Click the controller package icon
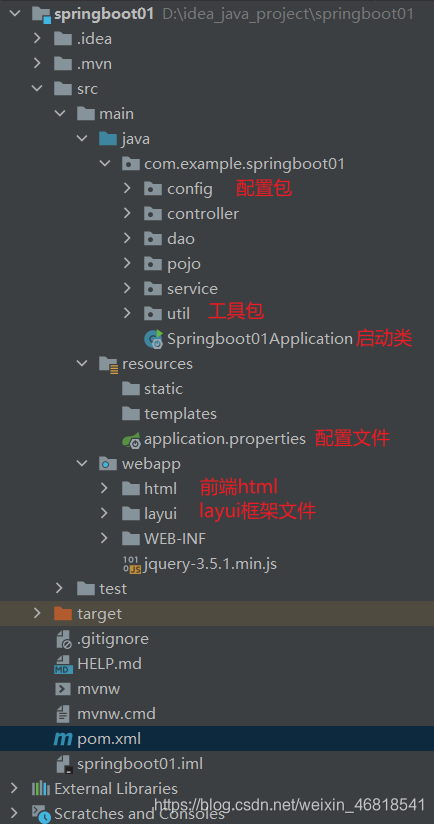This screenshot has height=824, width=434. (153, 214)
